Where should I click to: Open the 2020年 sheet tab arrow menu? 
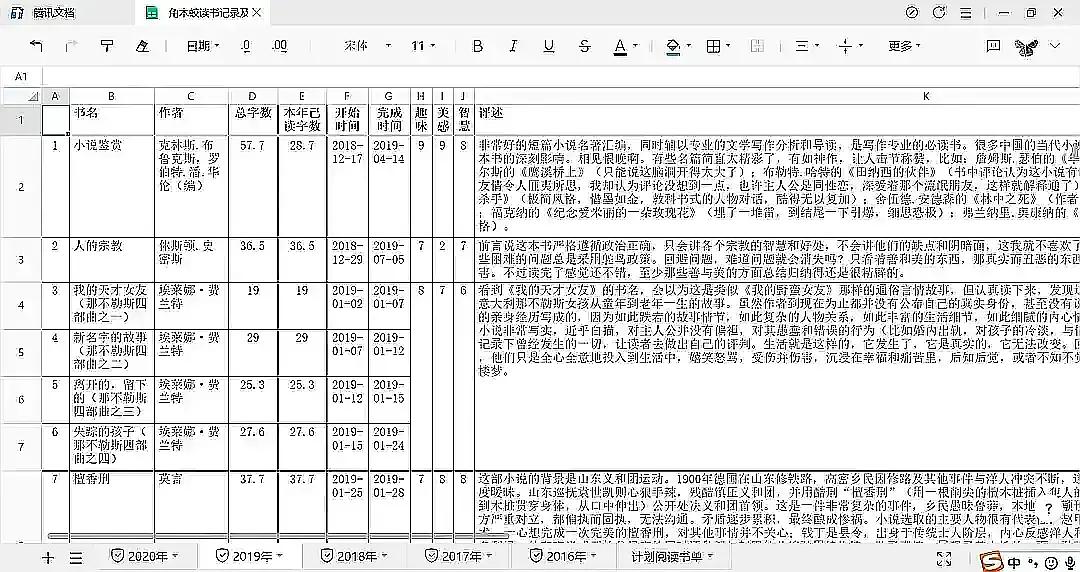(175, 555)
